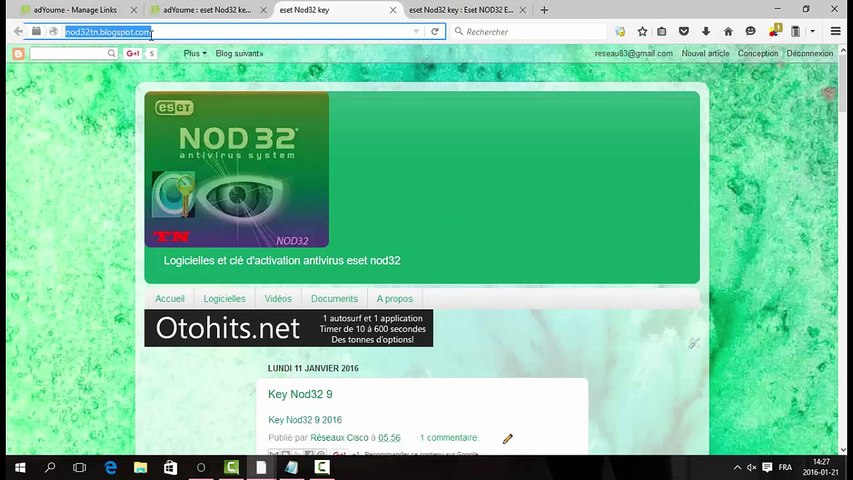This screenshot has width=853, height=480.
Task: Show hidden tray icons chevron
Action: (x=737, y=467)
